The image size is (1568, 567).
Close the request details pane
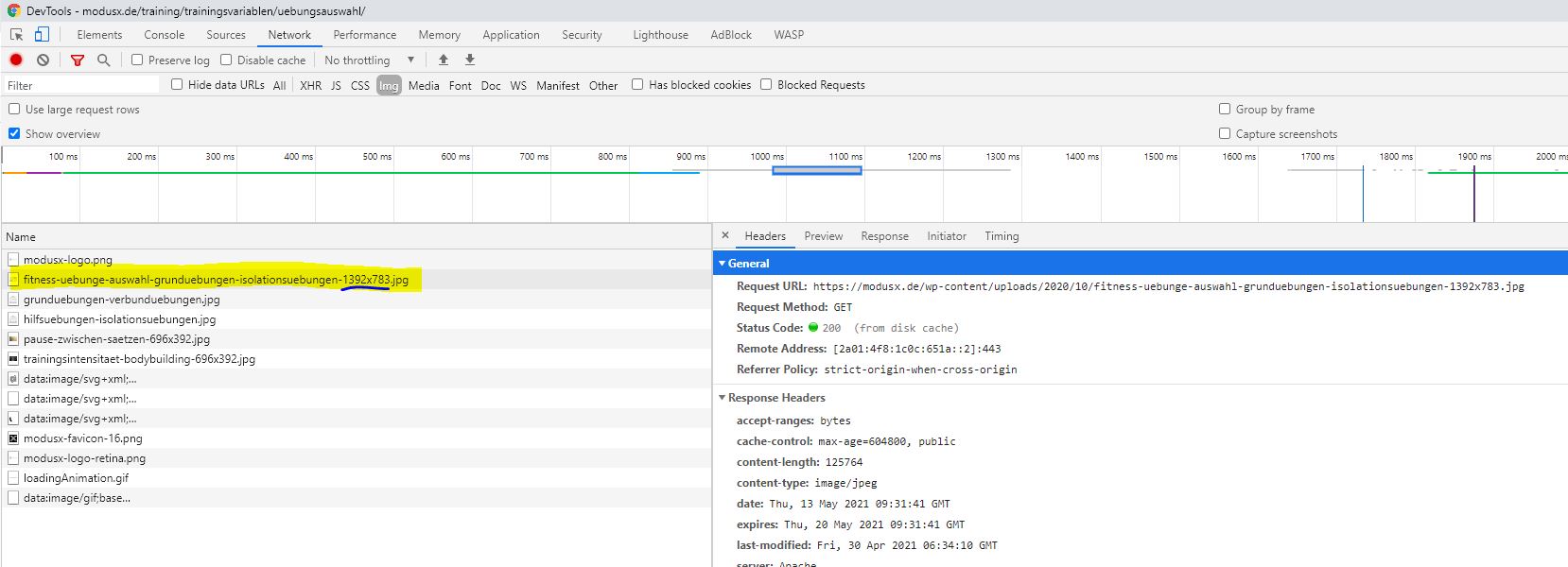[725, 235]
